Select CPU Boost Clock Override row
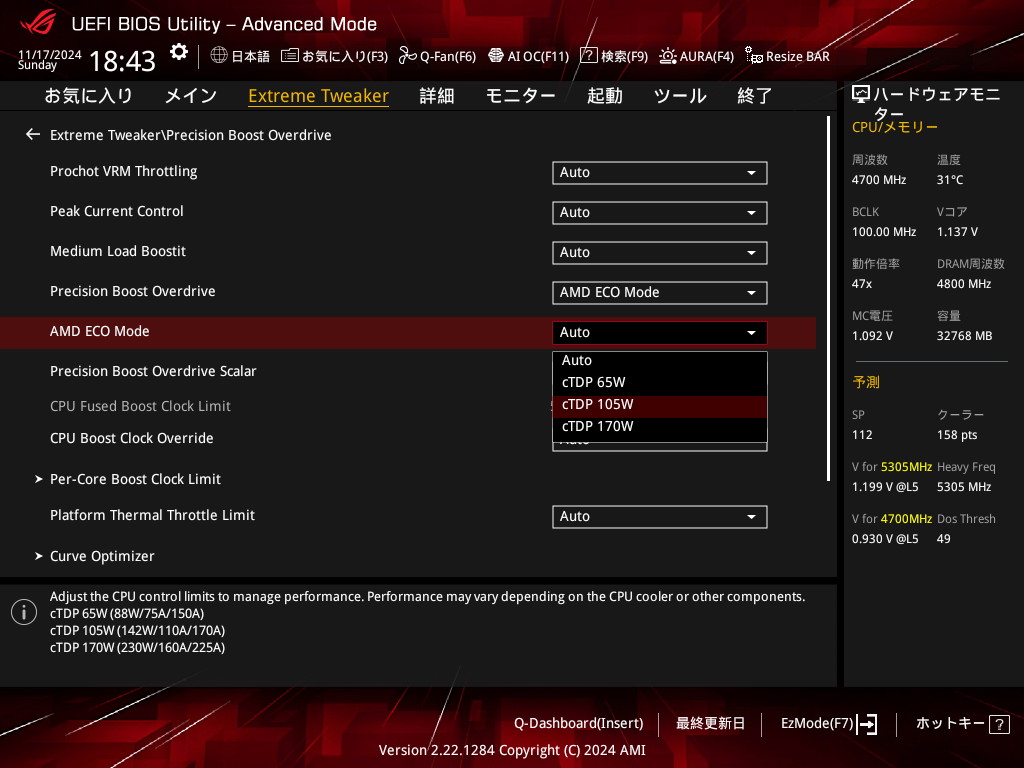This screenshot has height=768, width=1024. tap(132, 438)
